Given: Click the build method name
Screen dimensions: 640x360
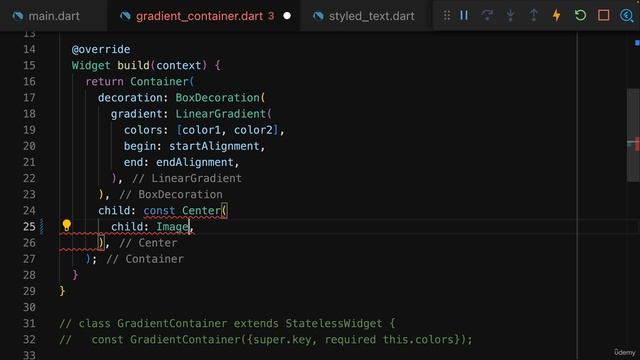Looking at the screenshot, I should pyautogui.click(x=133, y=65).
